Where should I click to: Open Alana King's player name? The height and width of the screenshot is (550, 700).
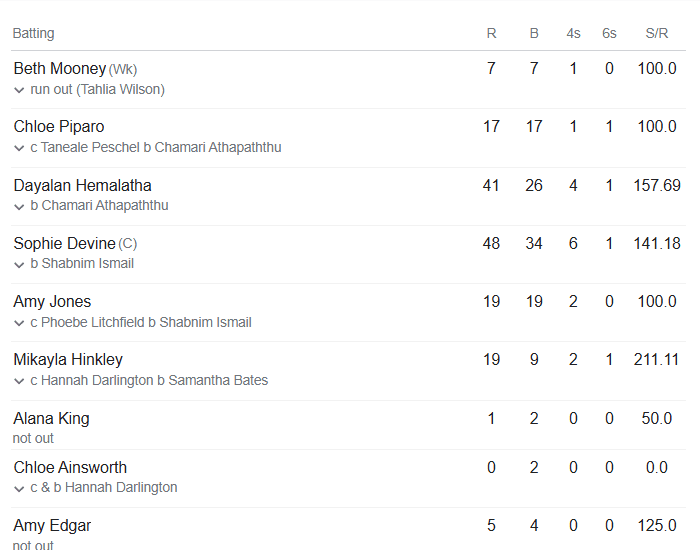click(x=51, y=418)
